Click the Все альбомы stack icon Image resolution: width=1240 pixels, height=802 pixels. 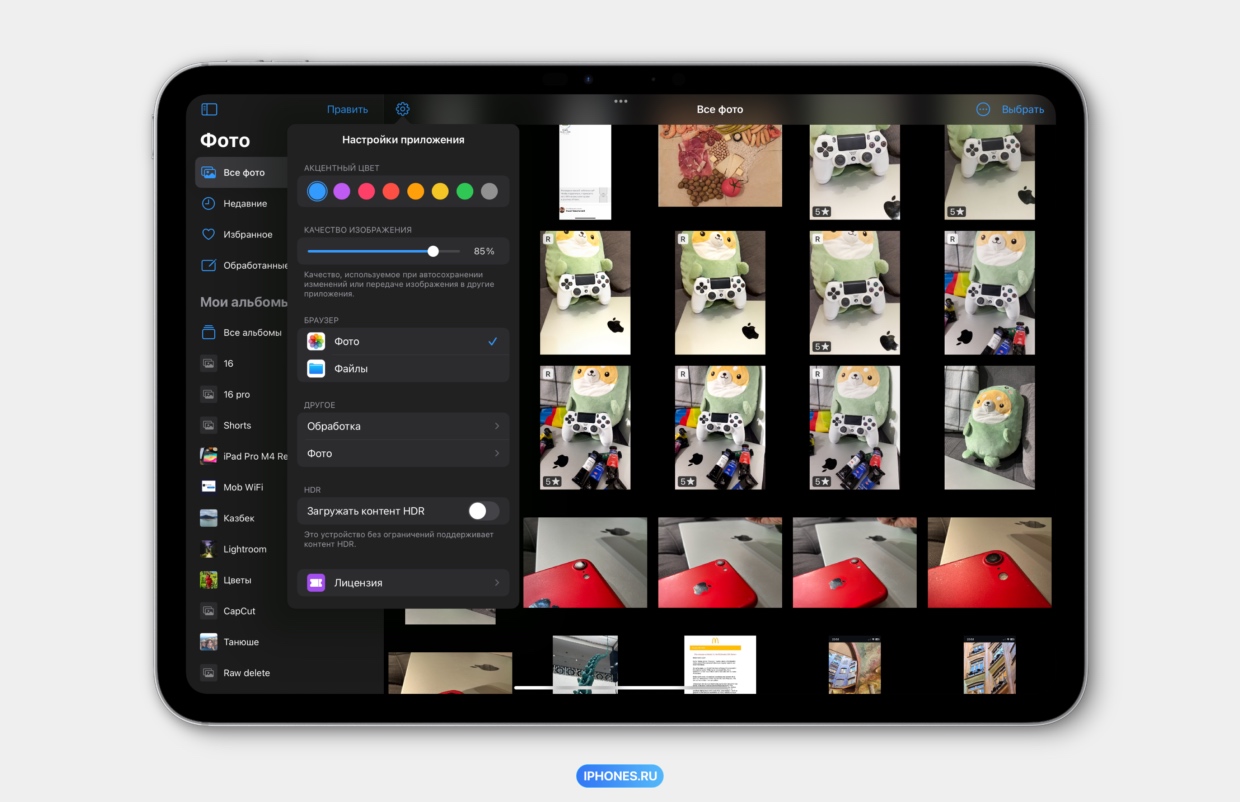coord(208,333)
